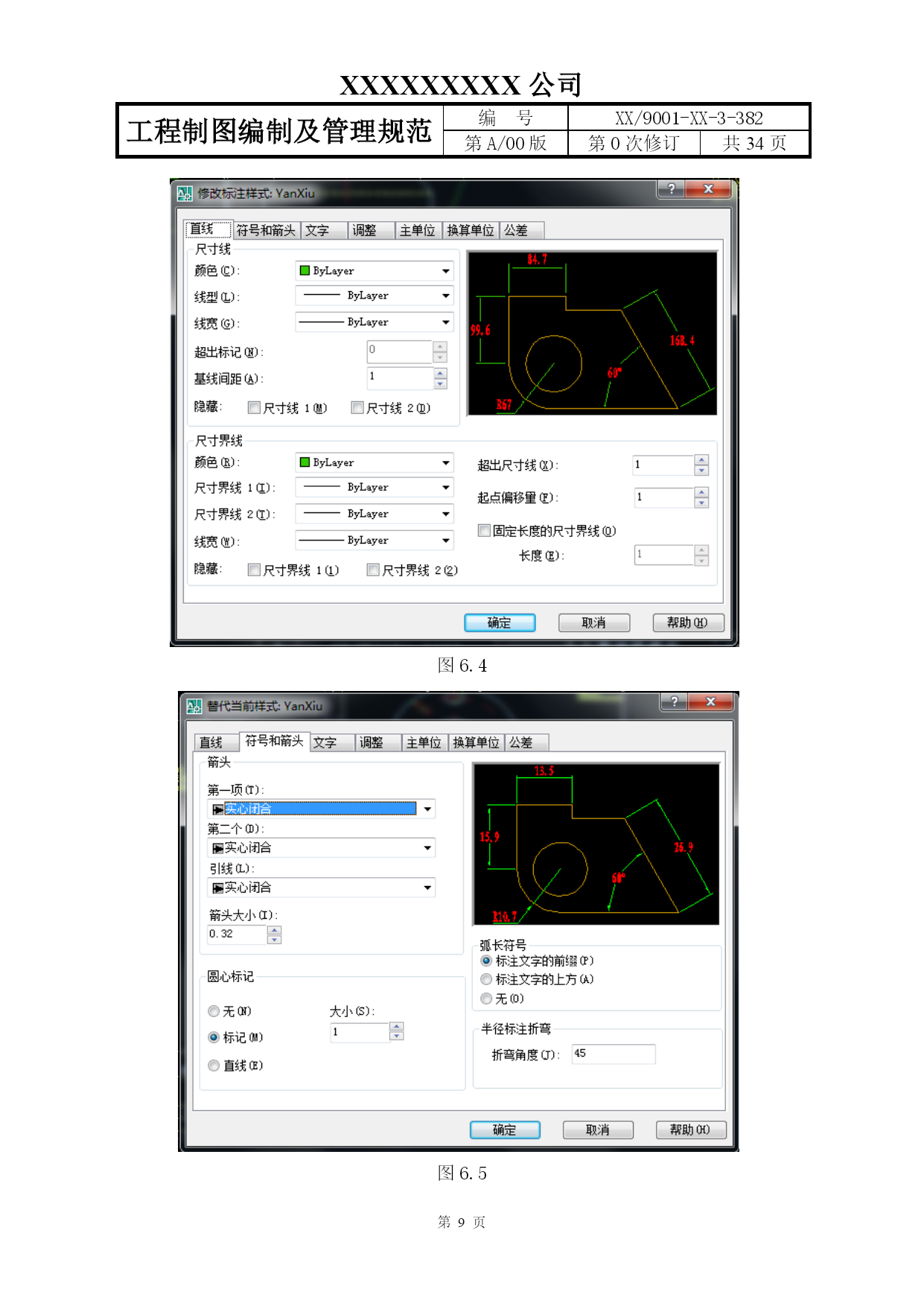
Task: Hide 尺寸线 1 with its checkbox
Action: click(254, 408)
